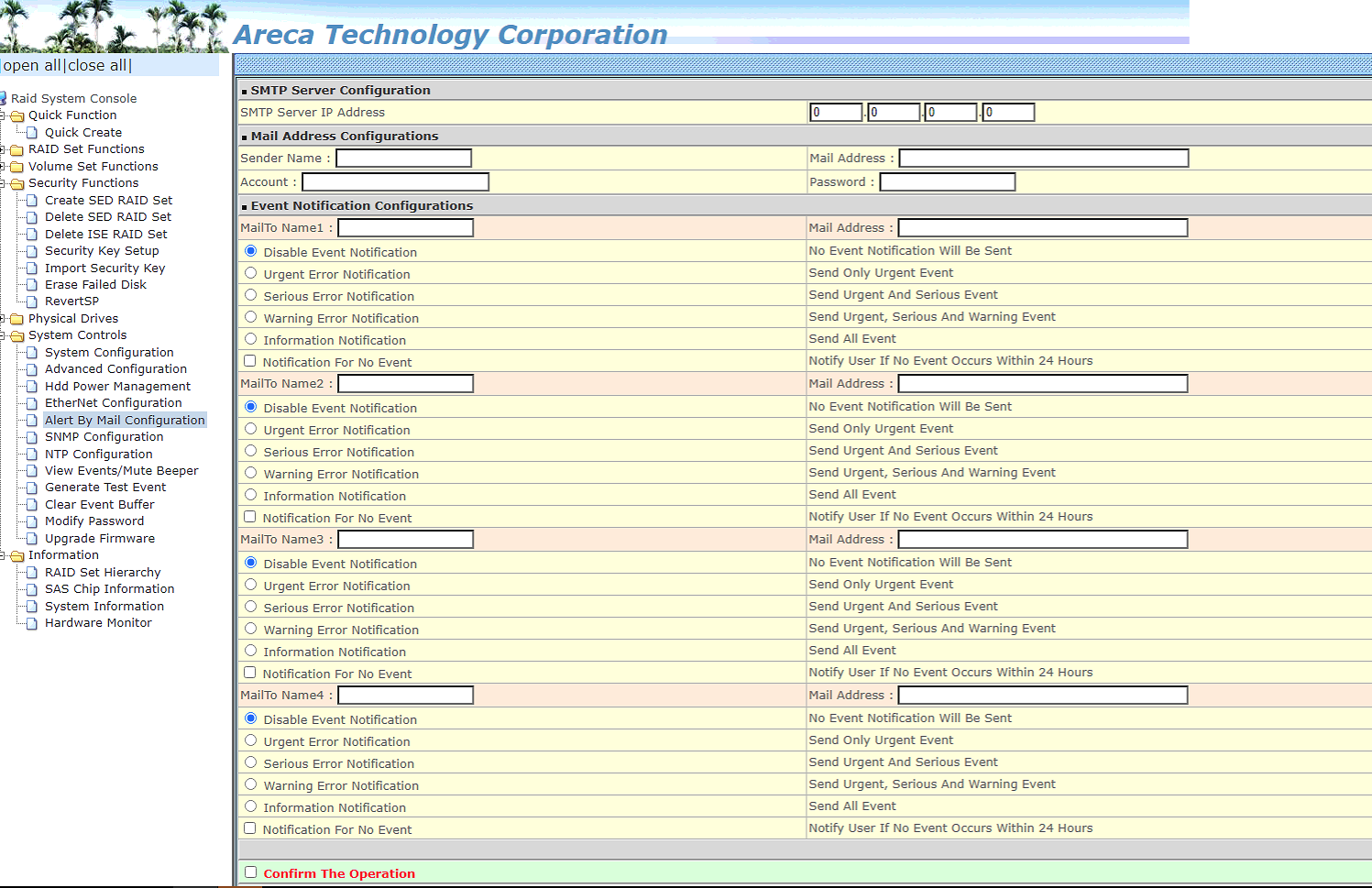
Task: Expand the RAID Set Functions tree node
Action: pyautogui.click(x=4, y=149)
